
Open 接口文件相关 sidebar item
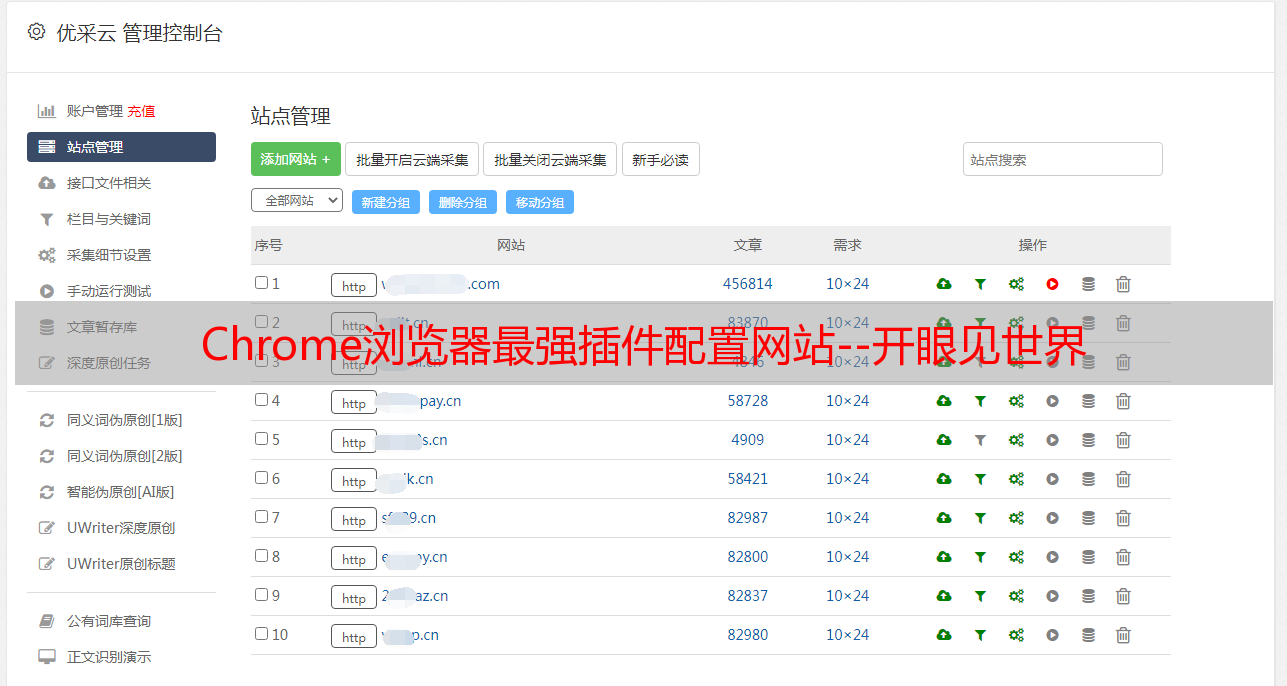pos(109,183)
